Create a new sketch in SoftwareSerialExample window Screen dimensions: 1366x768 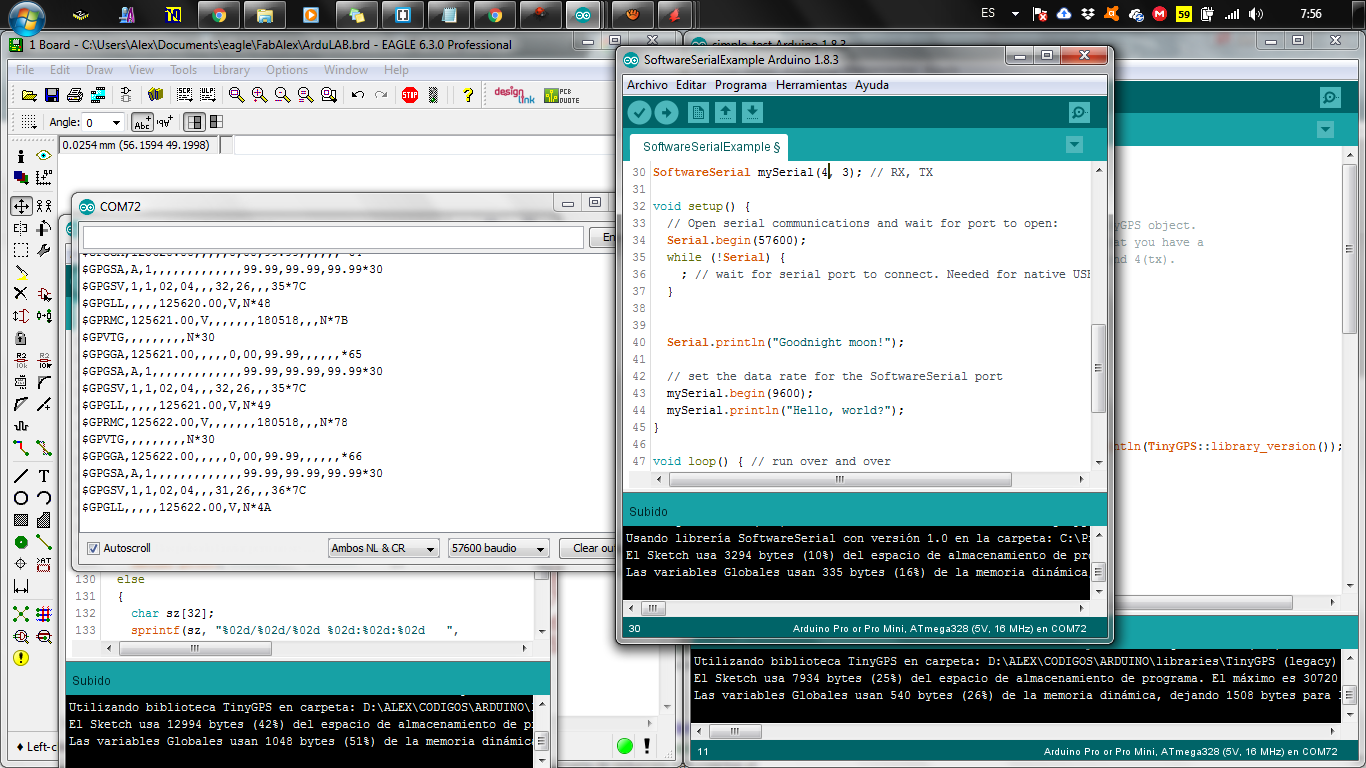click(698, 113)
